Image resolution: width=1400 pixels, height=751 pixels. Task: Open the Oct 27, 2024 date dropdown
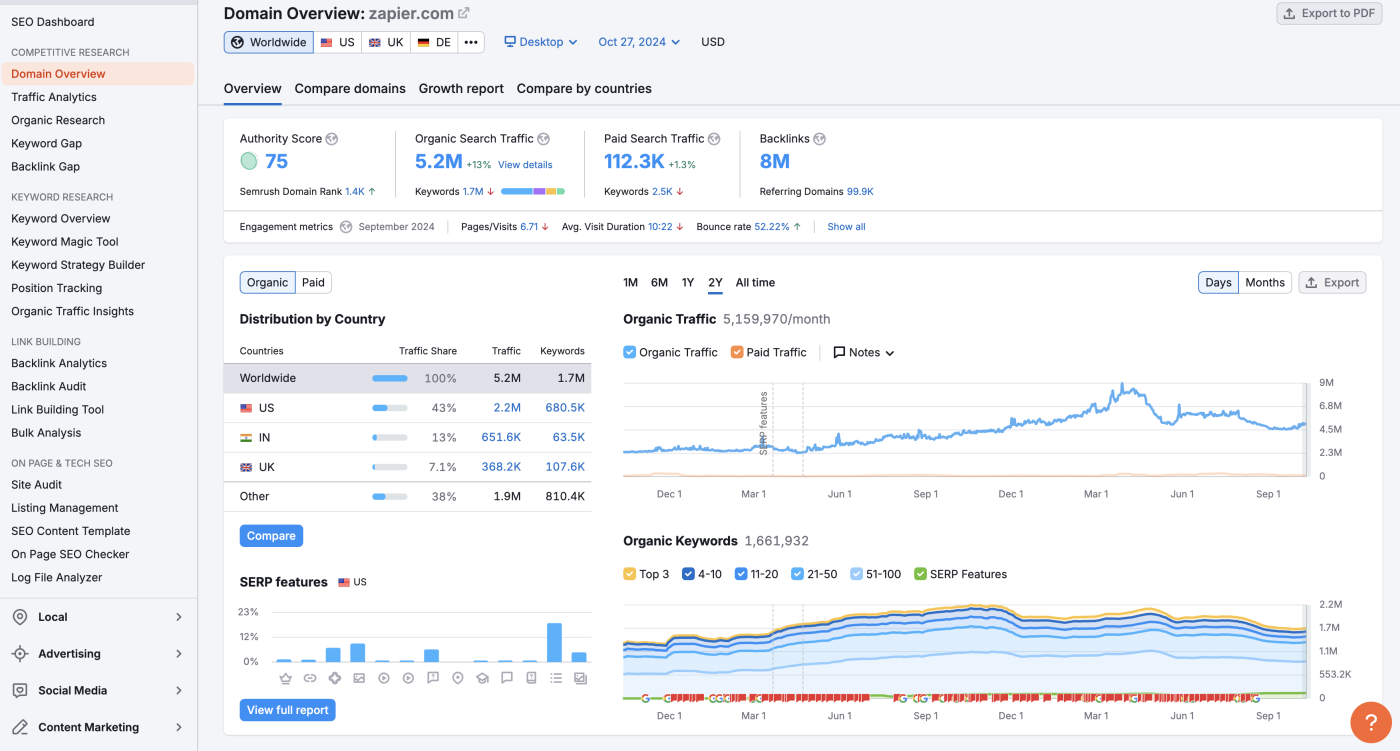639,42
